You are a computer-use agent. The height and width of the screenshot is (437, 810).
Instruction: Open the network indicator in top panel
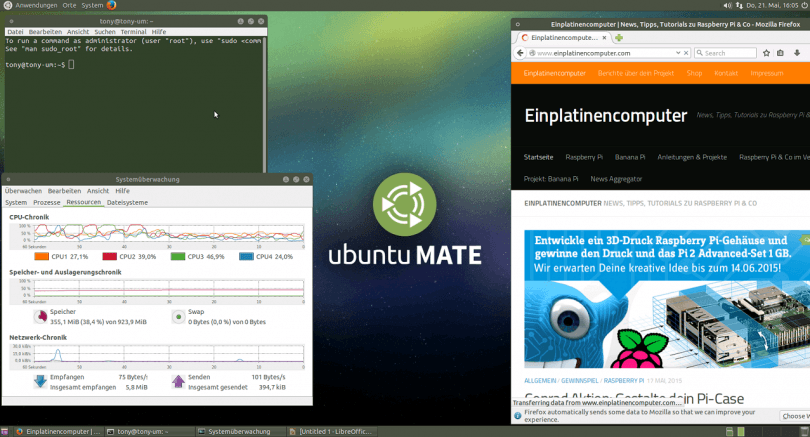pos(739,5)
